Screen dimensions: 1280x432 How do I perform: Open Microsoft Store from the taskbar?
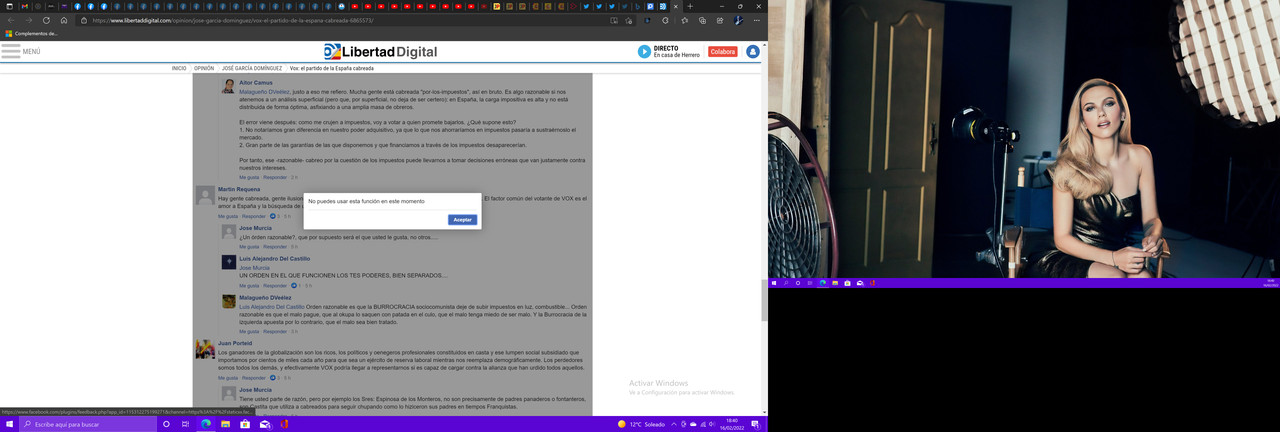(x=245, y=424)
